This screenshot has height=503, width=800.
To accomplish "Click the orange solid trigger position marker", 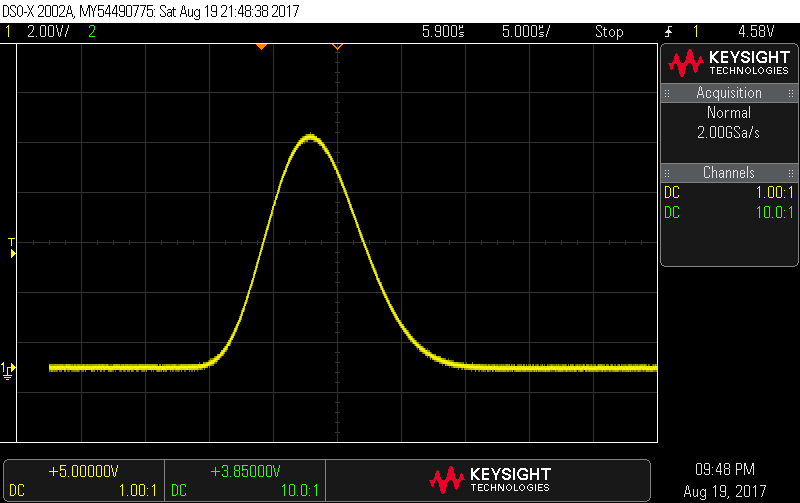I will pos(261,47).
